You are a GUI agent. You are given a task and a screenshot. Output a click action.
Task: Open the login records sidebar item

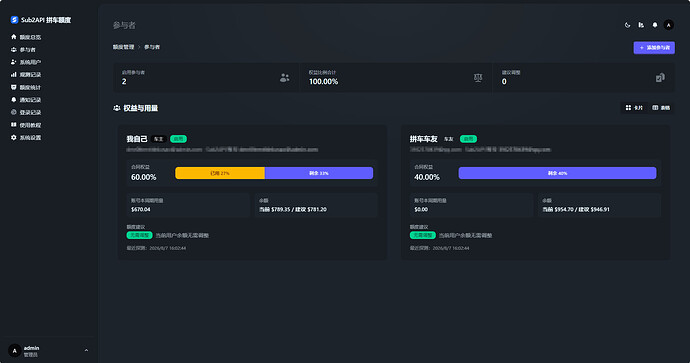(x=26, y=112)
